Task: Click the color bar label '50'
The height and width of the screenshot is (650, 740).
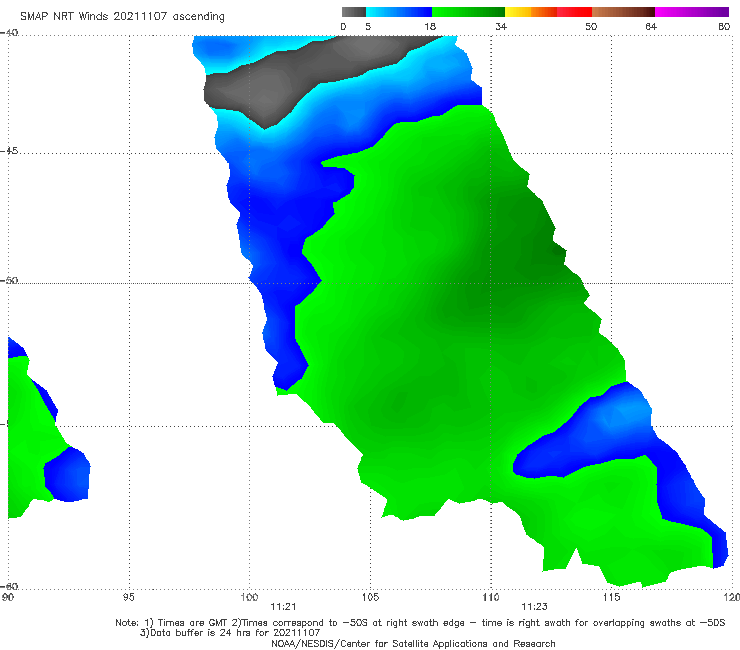Action: pos(591,26)
